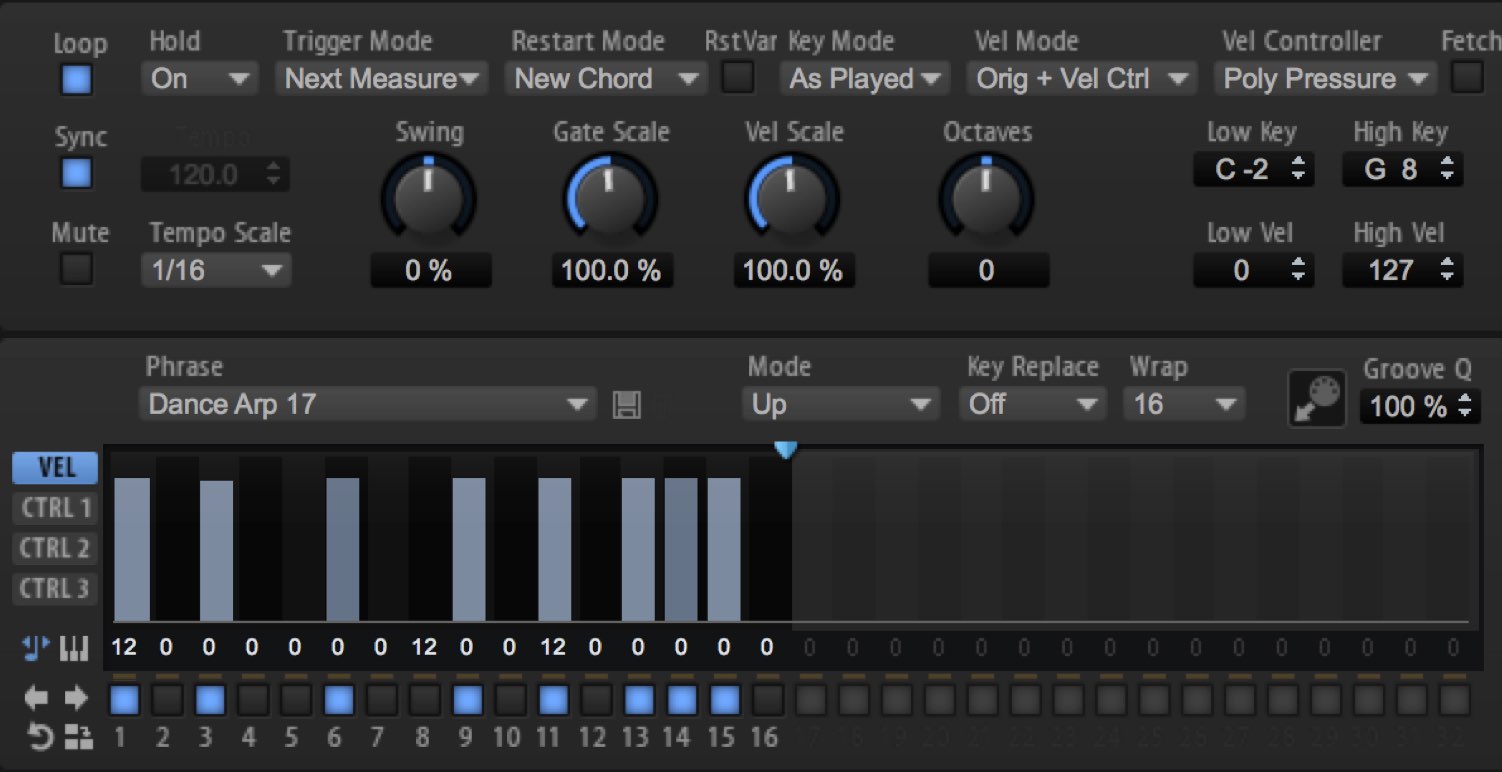Show the key values keyboard icon
The image size is (1502, 772).
75,650
